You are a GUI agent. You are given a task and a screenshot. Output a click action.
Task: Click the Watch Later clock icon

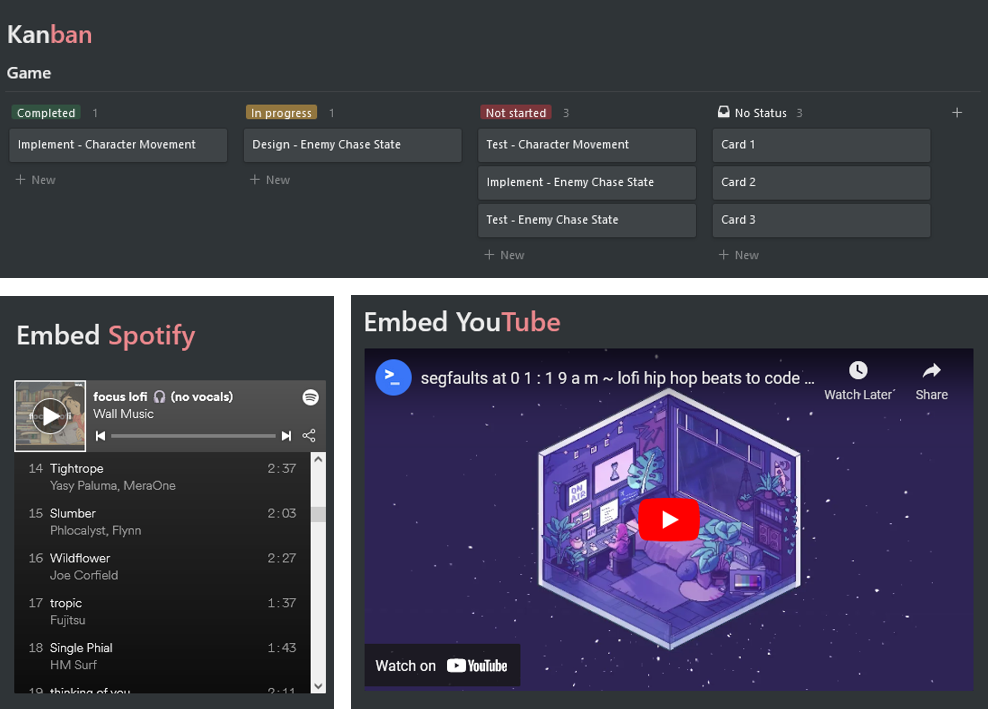pos(858,370)
